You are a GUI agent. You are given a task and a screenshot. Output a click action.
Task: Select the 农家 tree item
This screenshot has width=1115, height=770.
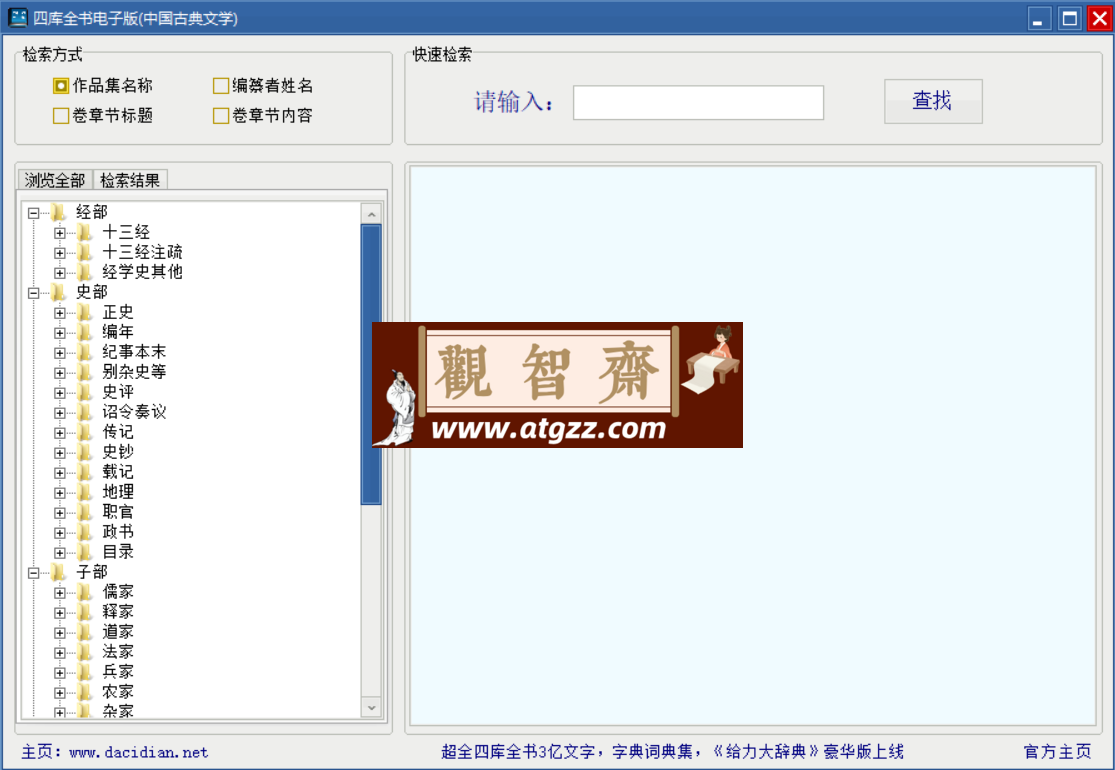(118, 692)
